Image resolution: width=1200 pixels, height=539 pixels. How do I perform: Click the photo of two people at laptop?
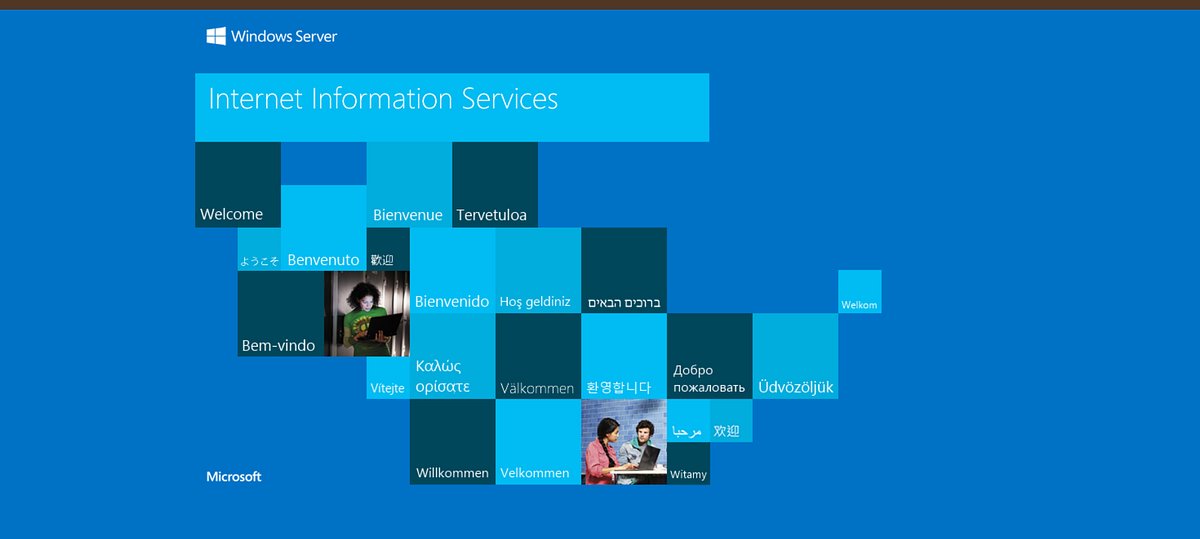click(x=624, y=442)
